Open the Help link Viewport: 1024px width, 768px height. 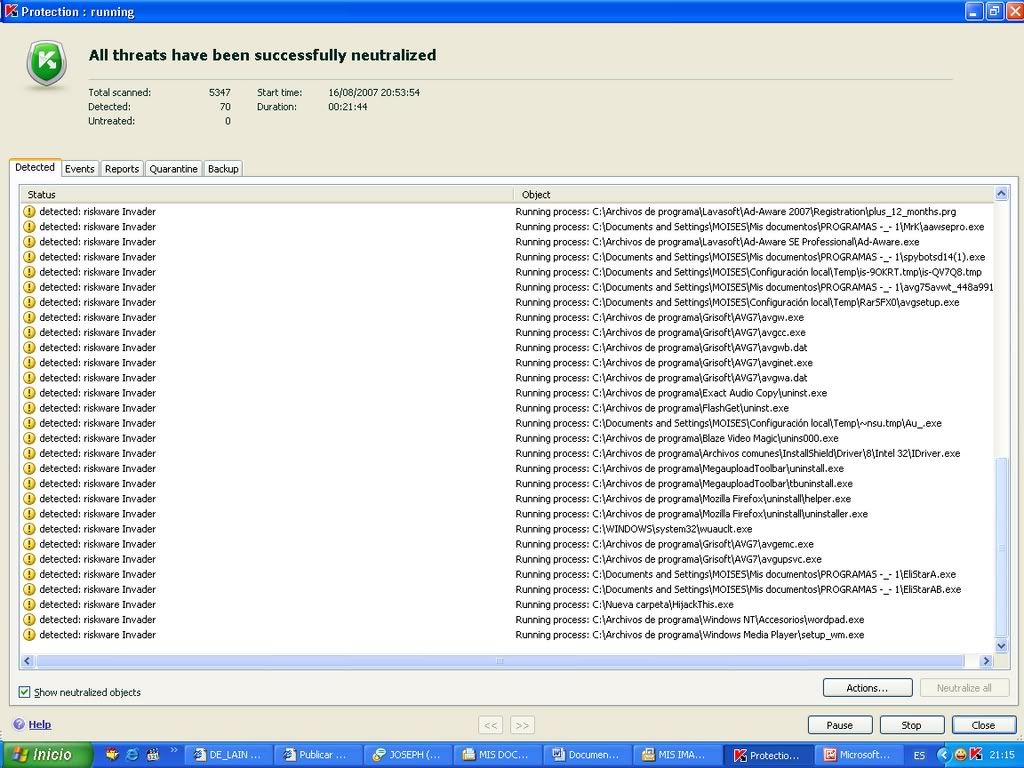[x=39, y=724]
